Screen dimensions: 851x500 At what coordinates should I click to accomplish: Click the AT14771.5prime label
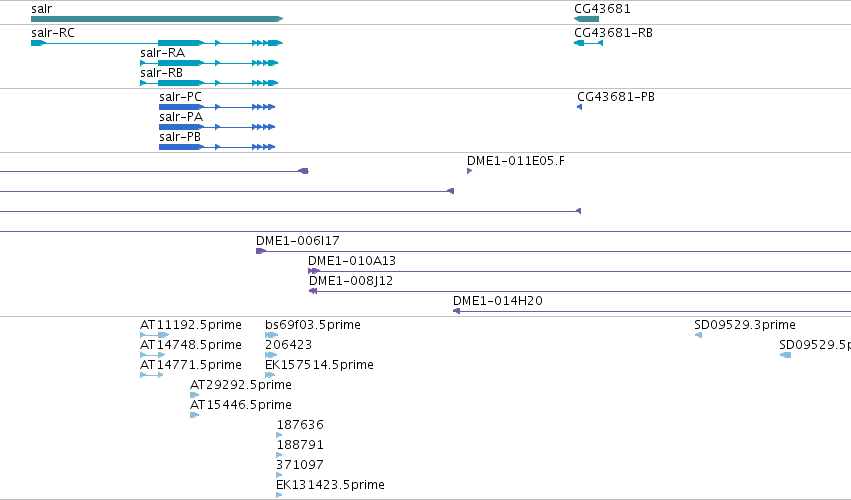[x=190, y=365]
